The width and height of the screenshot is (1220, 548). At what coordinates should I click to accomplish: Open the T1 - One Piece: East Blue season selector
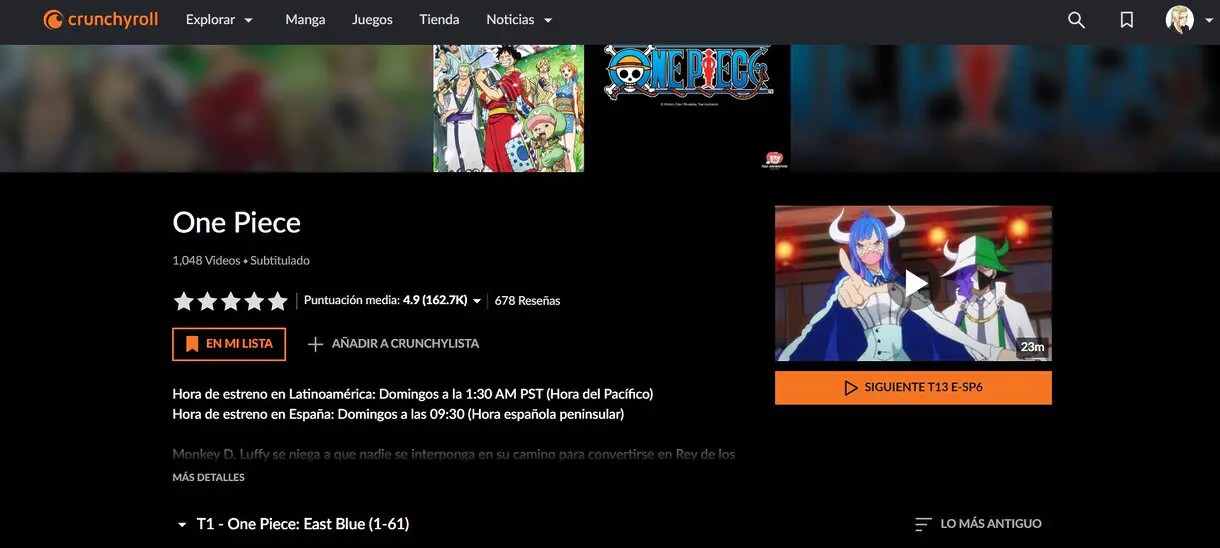coord(293,524)
